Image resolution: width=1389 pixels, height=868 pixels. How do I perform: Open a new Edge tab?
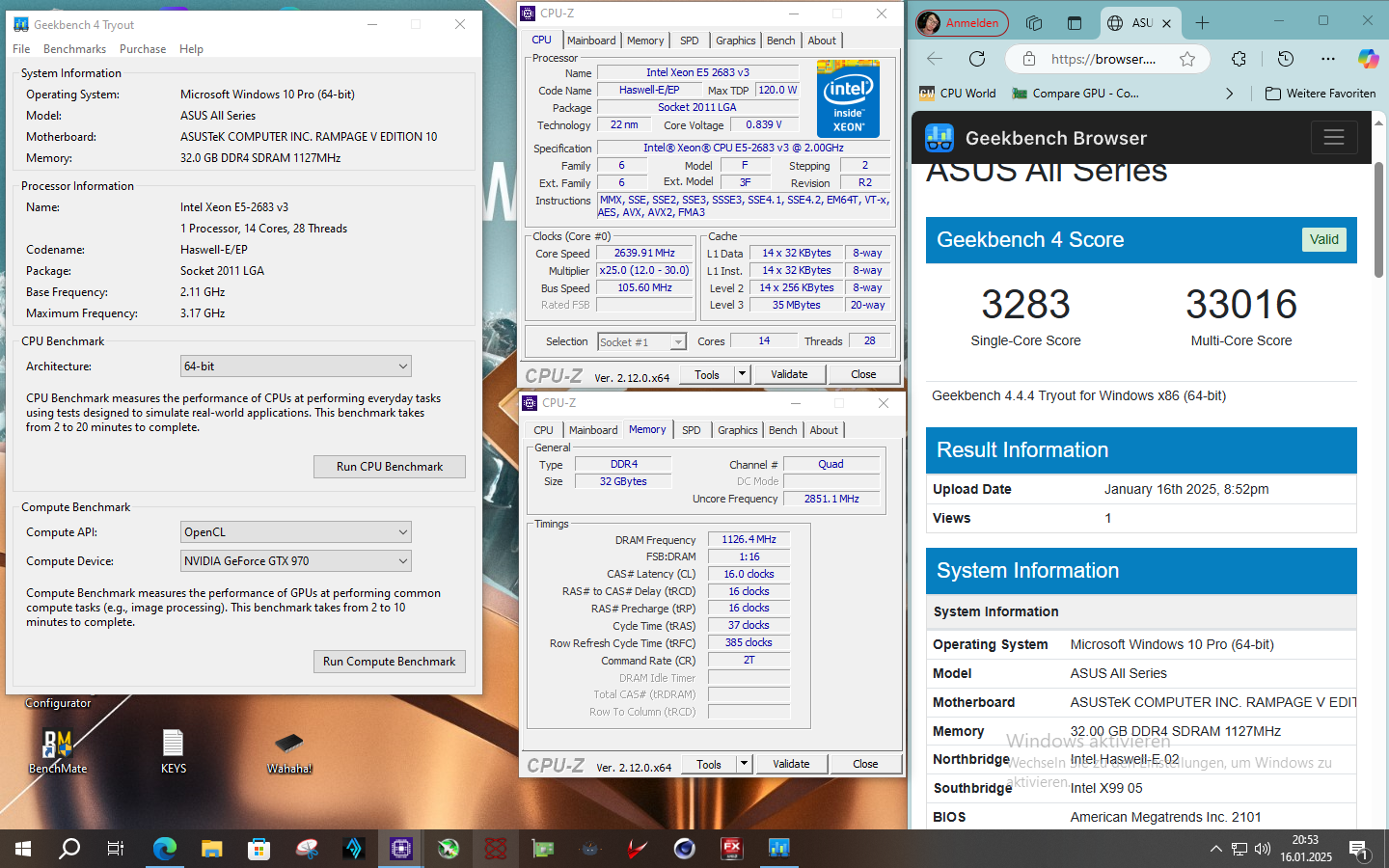tap(1202, 23)
